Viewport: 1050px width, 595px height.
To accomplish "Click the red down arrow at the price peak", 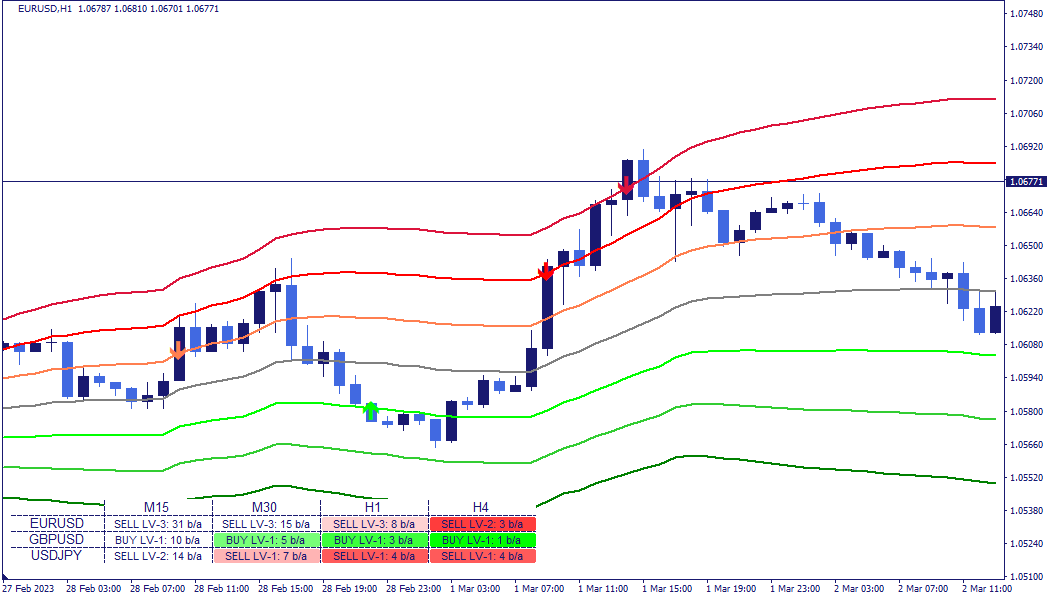I will (x=626, y=187).
